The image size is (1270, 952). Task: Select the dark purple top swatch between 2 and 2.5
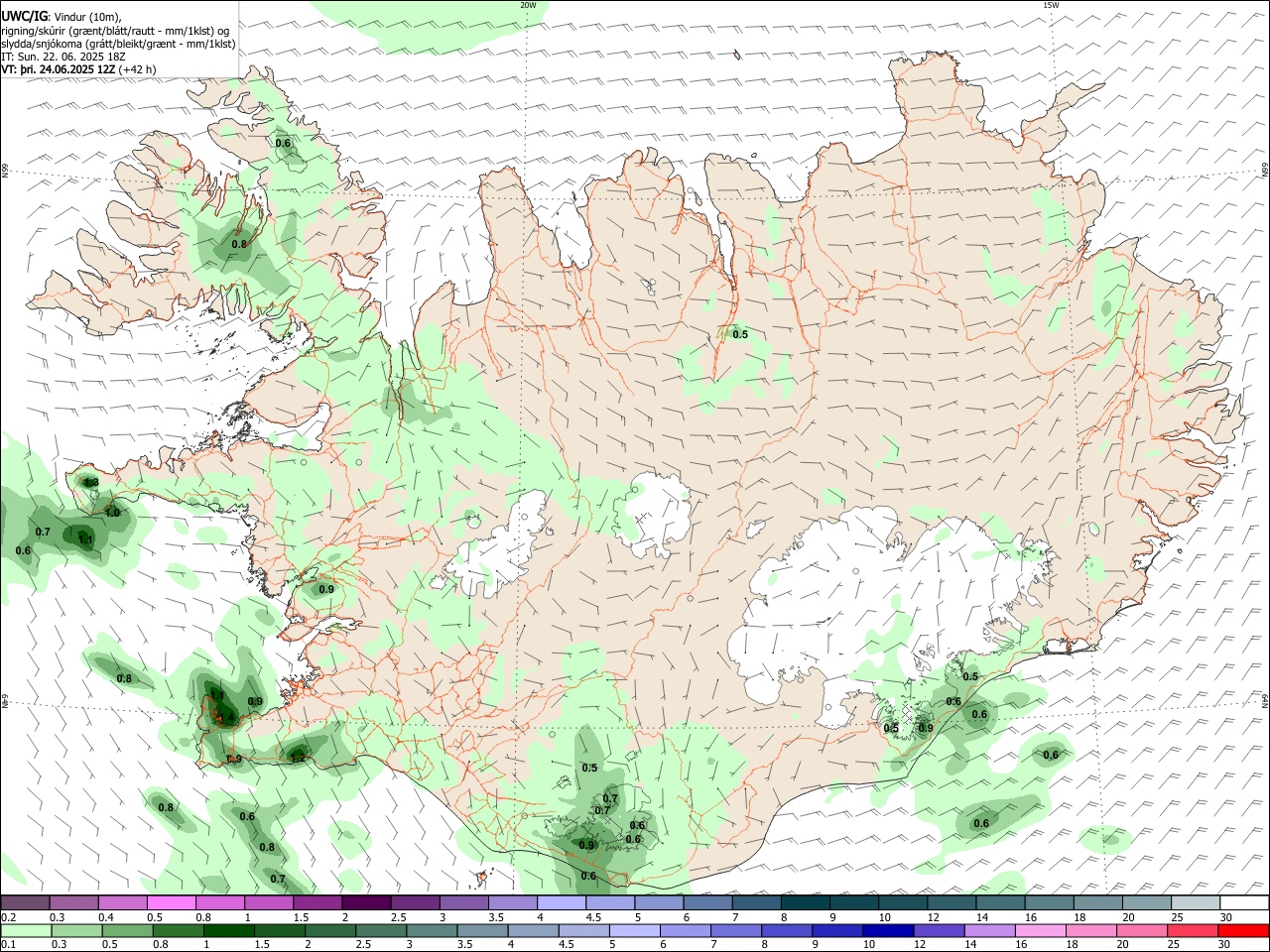click(365, 902)
